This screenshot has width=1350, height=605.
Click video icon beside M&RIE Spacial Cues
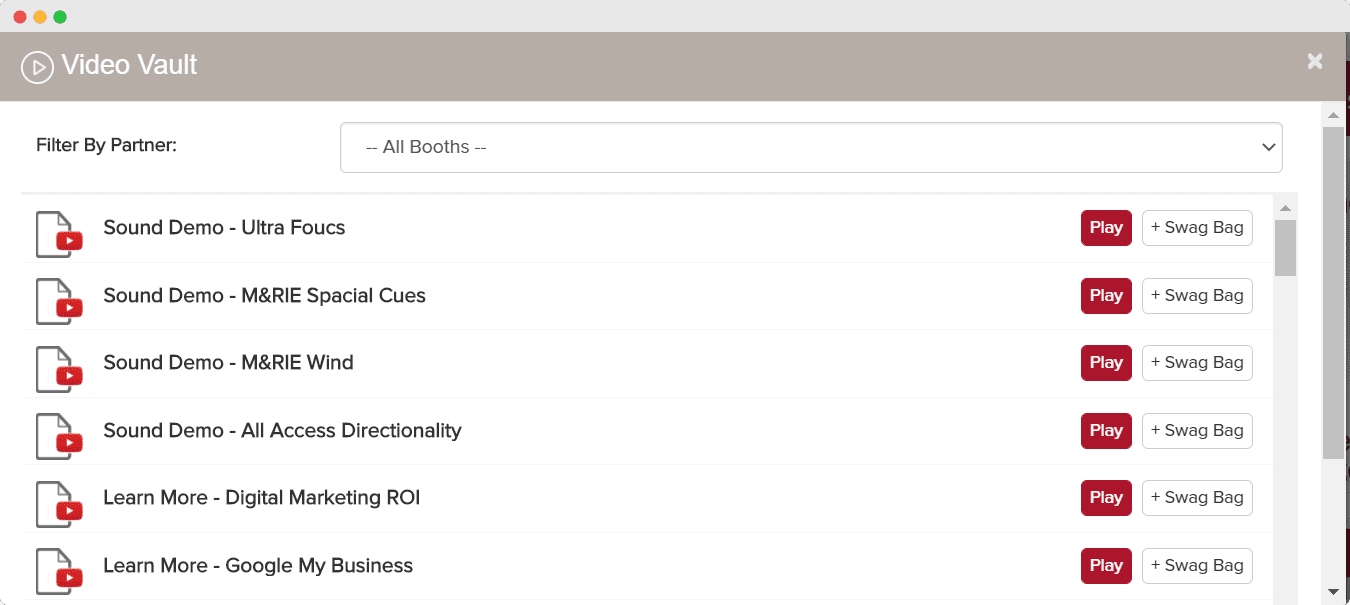coord(59,301)
